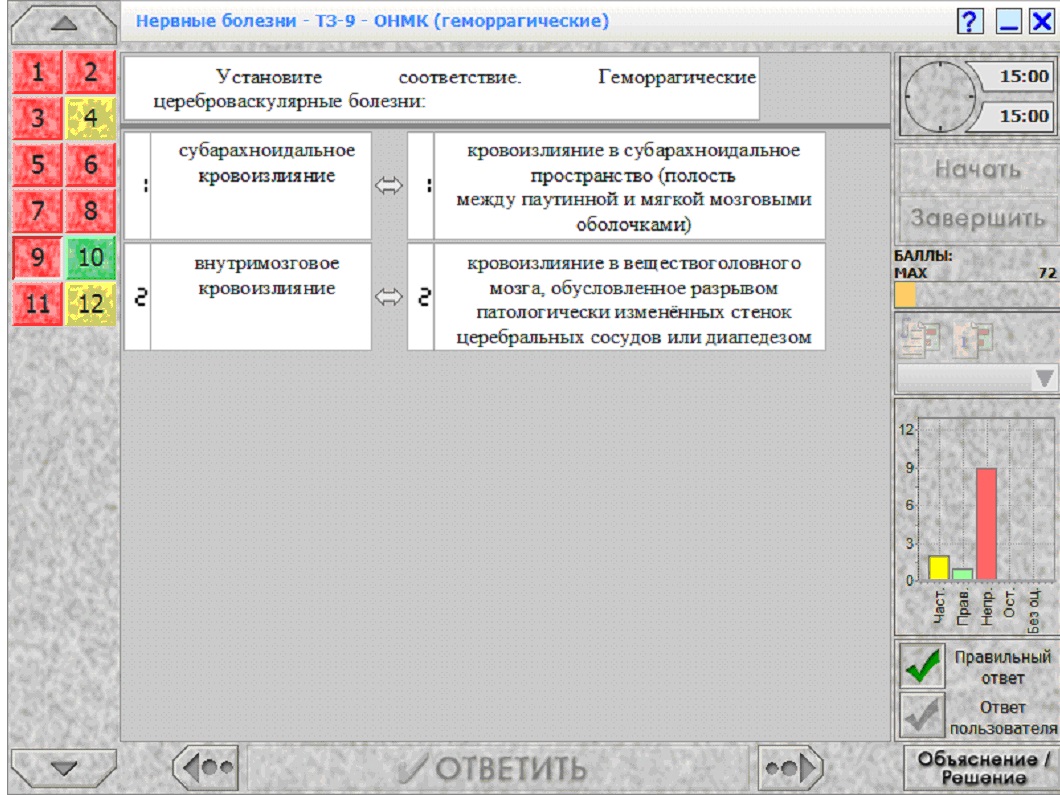Select left item субарахноидальное кровоизлияние
This screenshot has width=1060, height=795.
tap(261, 186)
